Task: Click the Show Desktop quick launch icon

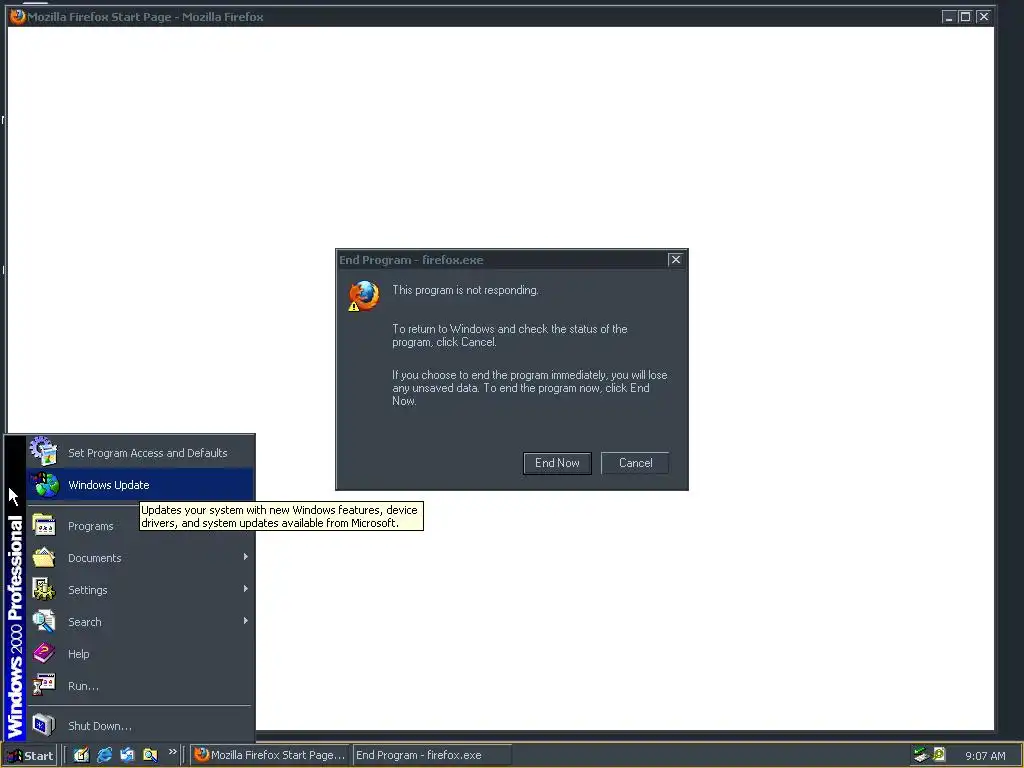Action: (x=81, y=755)
